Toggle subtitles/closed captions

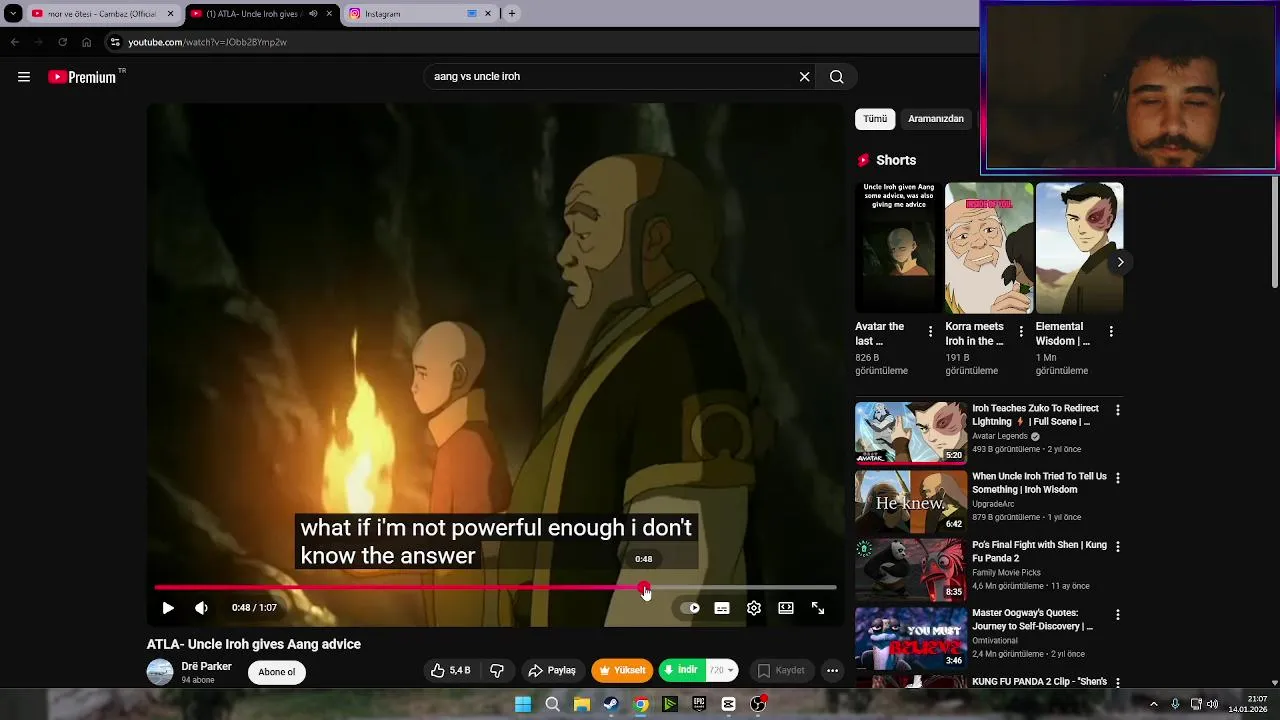[722, 608]
